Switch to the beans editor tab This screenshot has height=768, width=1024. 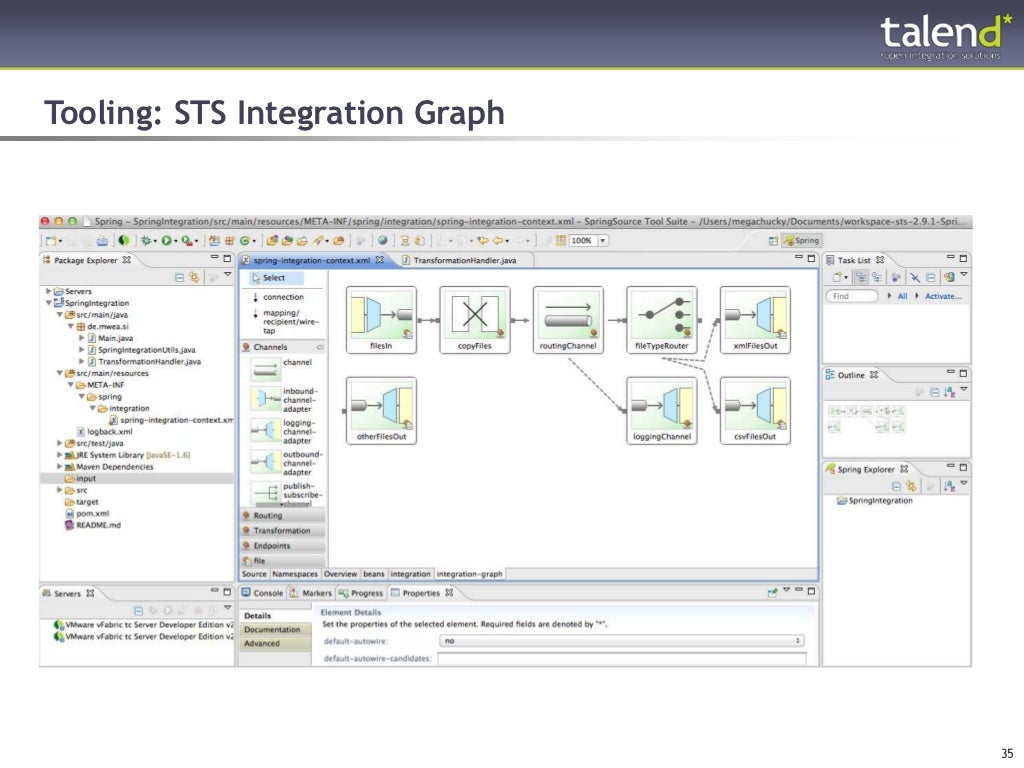(374, 574)
